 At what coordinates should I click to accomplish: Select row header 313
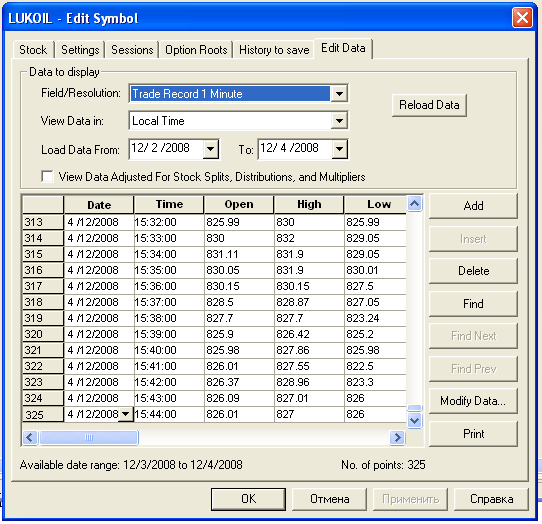43,222
